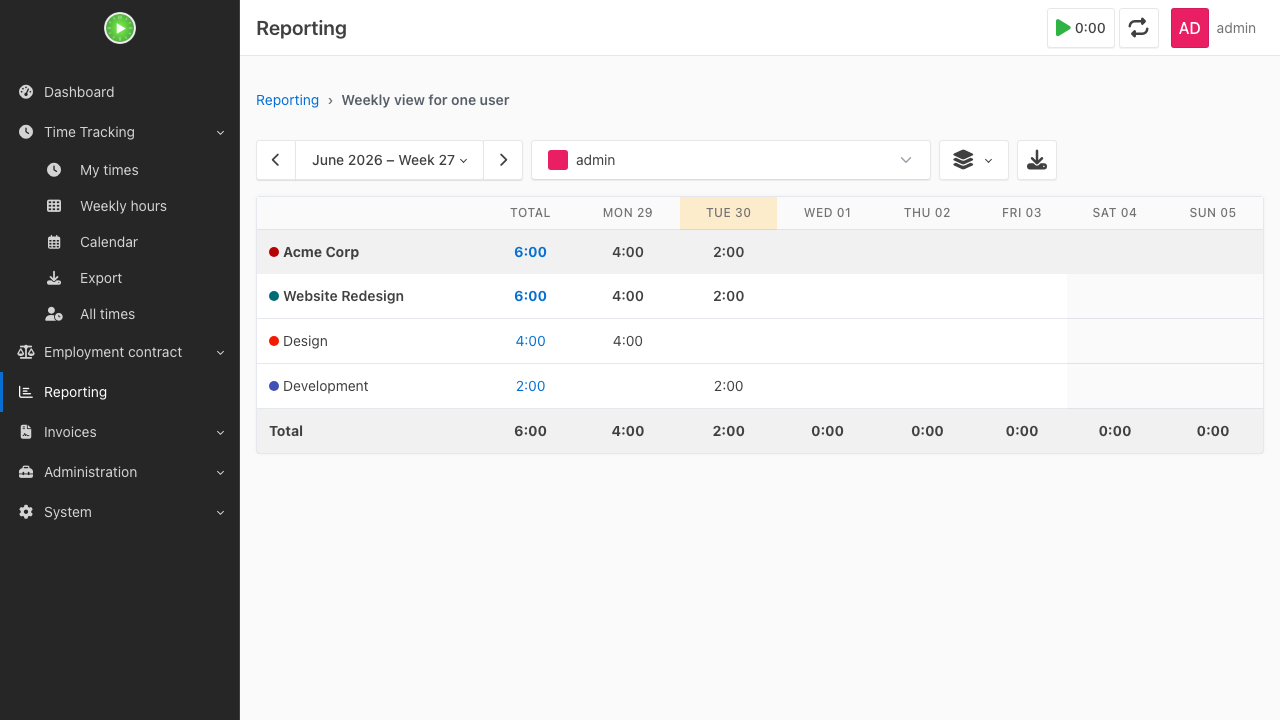
Task: Open Weekly hours in sidebar
Action: pyautogui.click(x=120, y=206)
